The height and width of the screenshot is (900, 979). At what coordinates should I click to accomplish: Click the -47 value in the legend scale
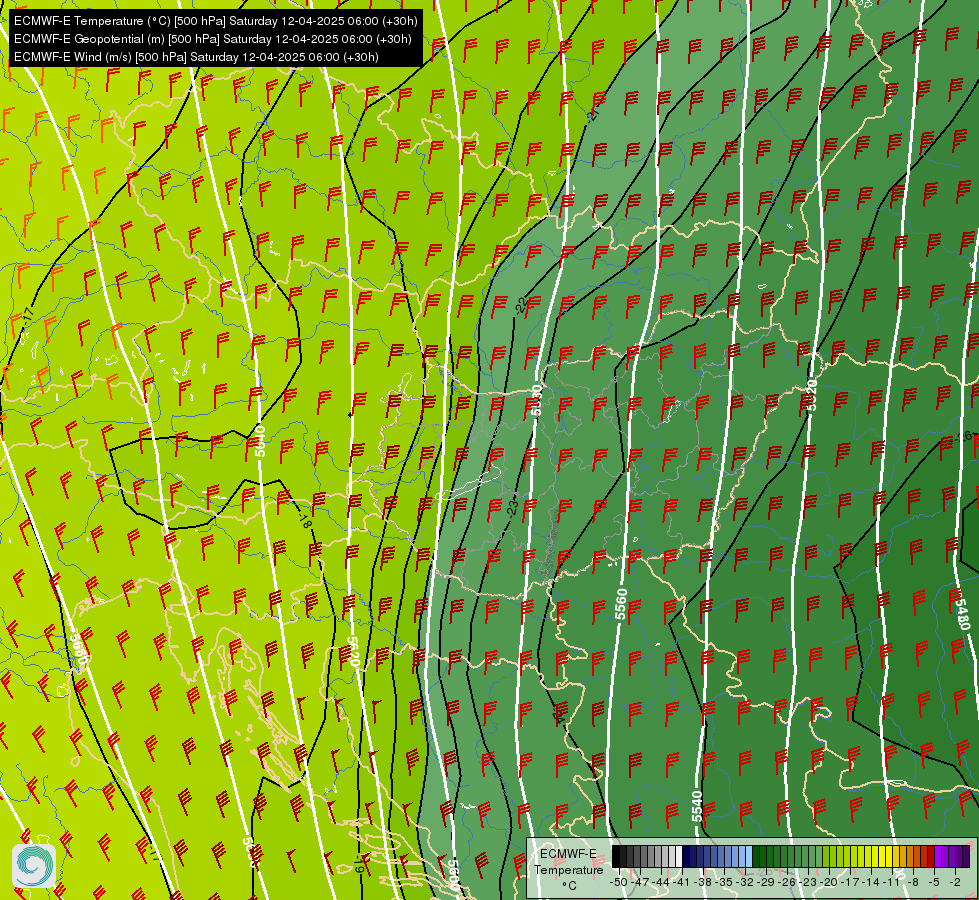pos(640,882)
